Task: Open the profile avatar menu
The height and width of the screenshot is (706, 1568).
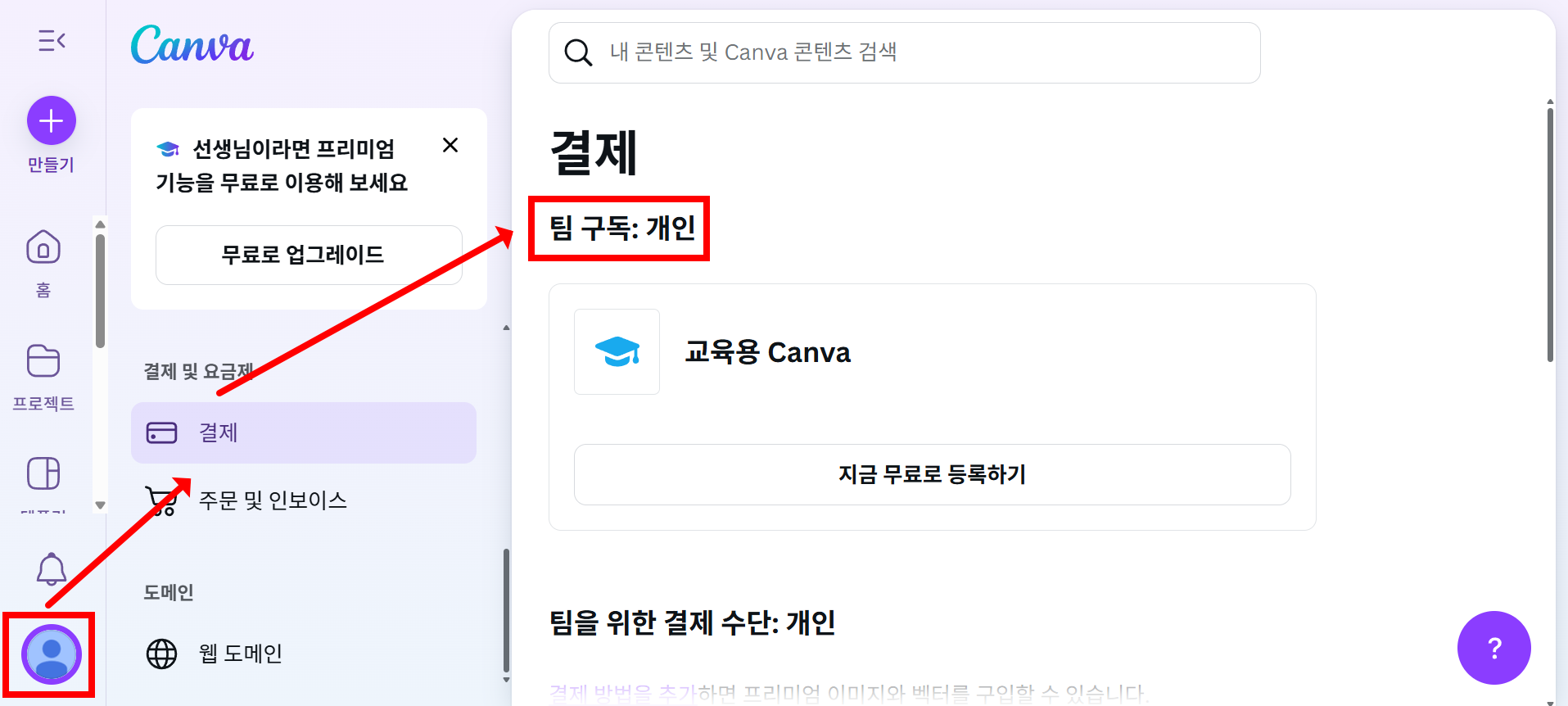Action: pos(52,654)
